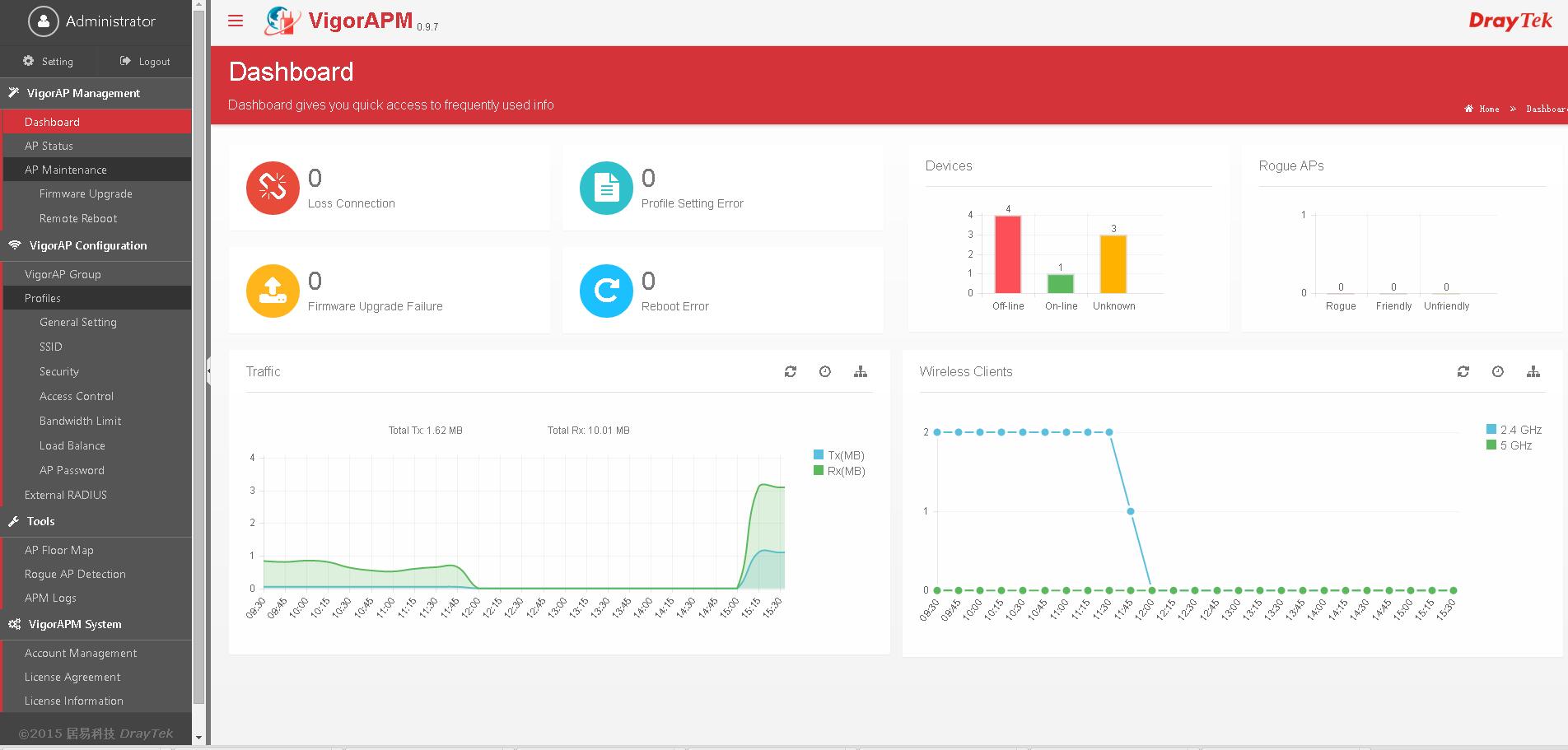Toggle 2.4 GHz legend in Wireless Clients

pyautogui.click(x=1514, y=430)
